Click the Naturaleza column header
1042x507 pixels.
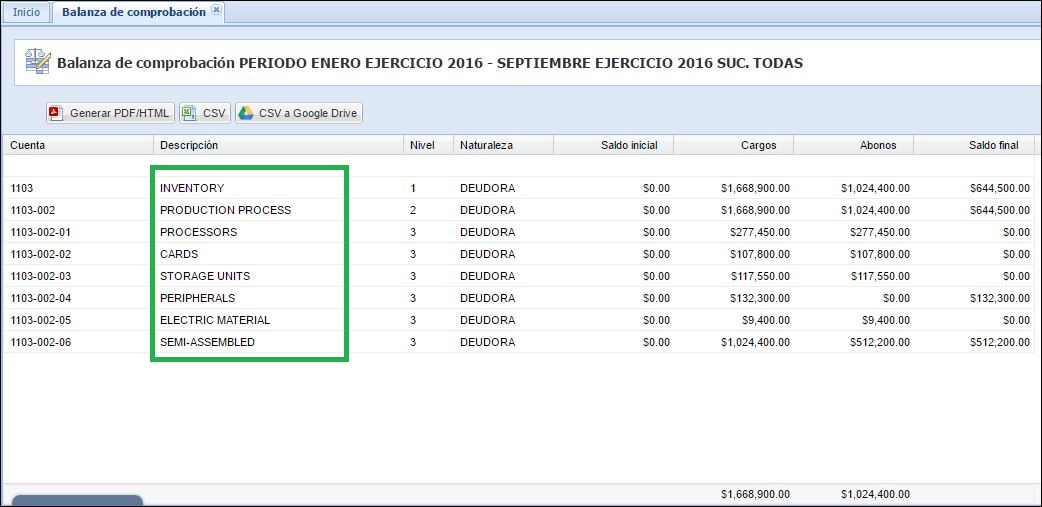point(504,145)
